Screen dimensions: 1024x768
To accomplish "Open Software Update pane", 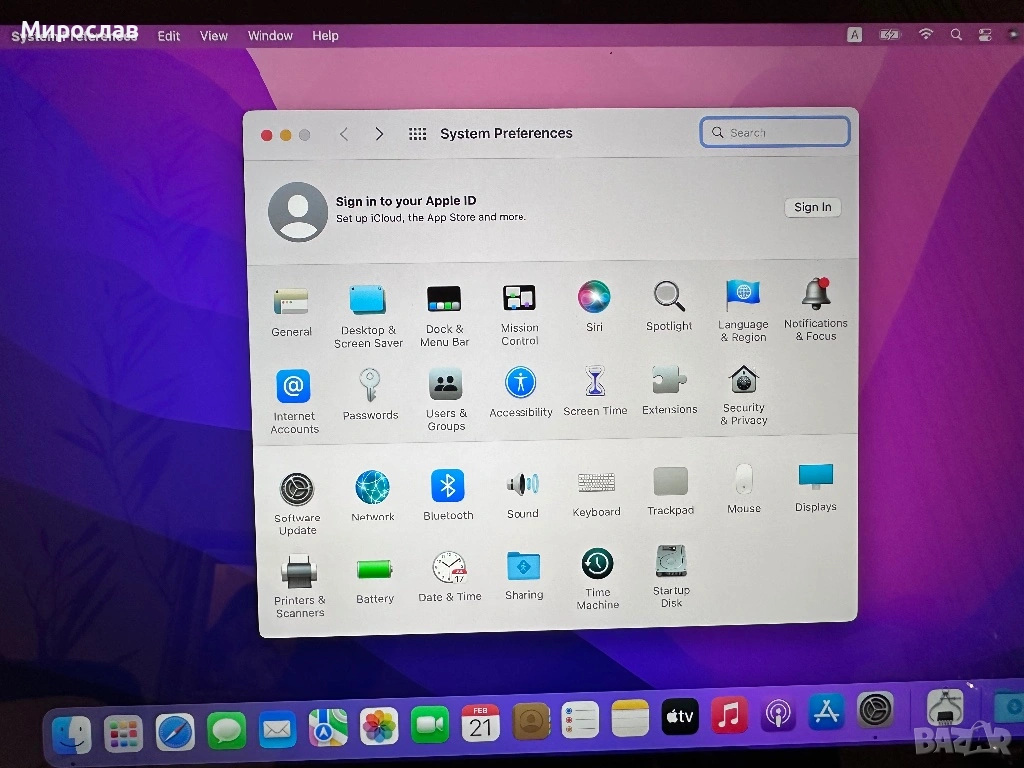I will click(297, 490).
